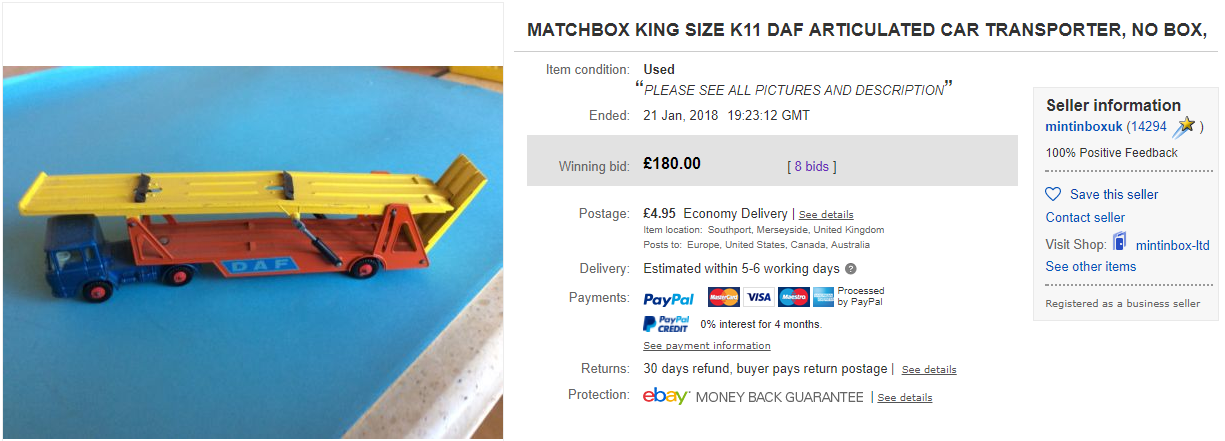Visit the mintinbox-ltd shop link
Image resolution: width=1225 pixels, height=441 pixels.
coord(1172,244)
